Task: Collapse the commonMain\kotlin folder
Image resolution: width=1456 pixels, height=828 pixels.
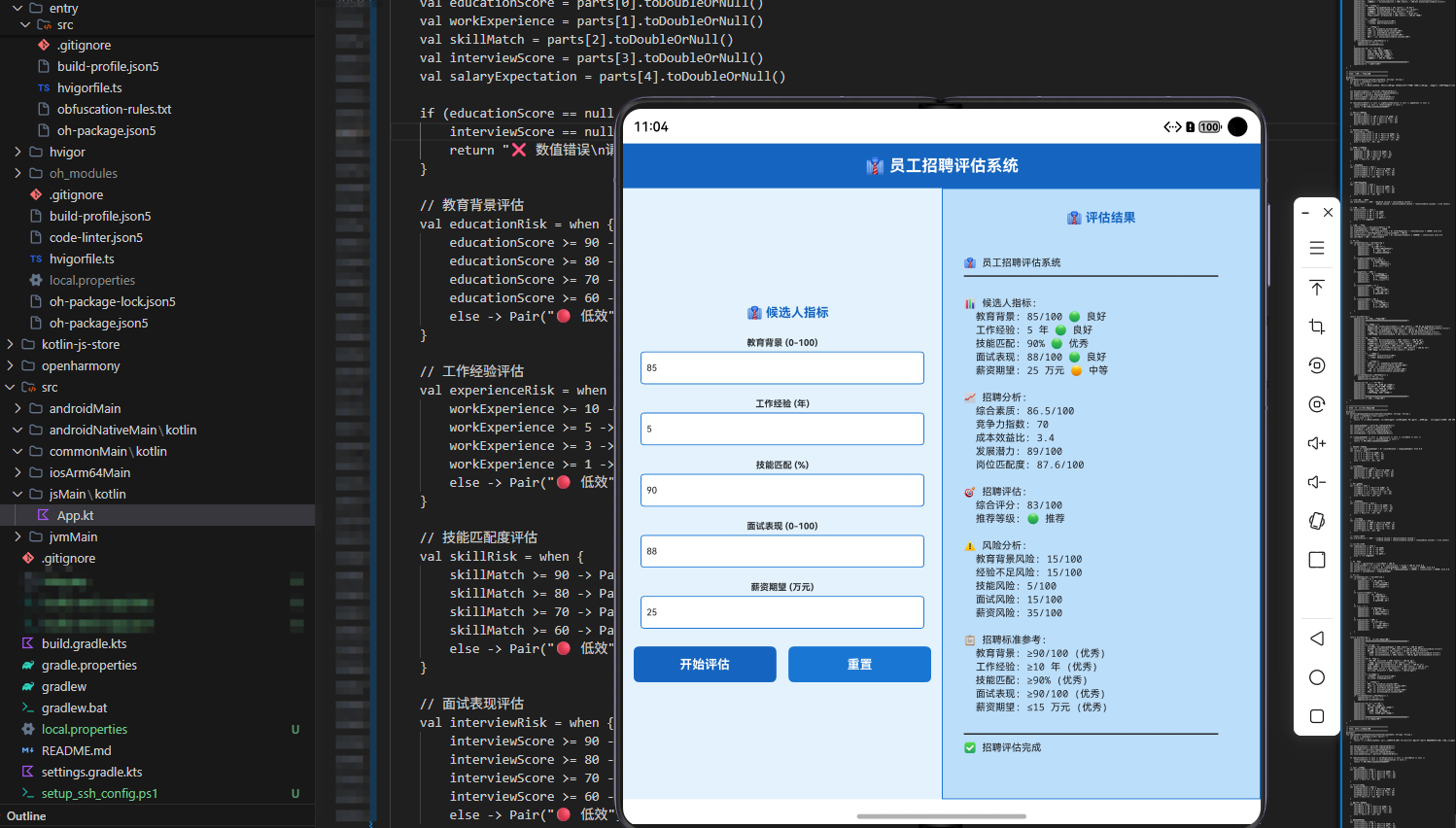Action: pos(17,451)
